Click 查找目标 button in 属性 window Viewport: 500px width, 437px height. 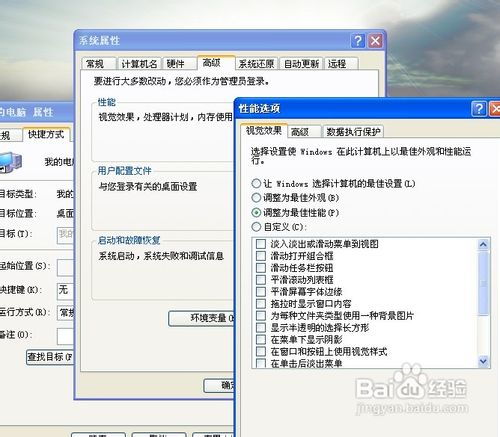click(x=50, y=357)
